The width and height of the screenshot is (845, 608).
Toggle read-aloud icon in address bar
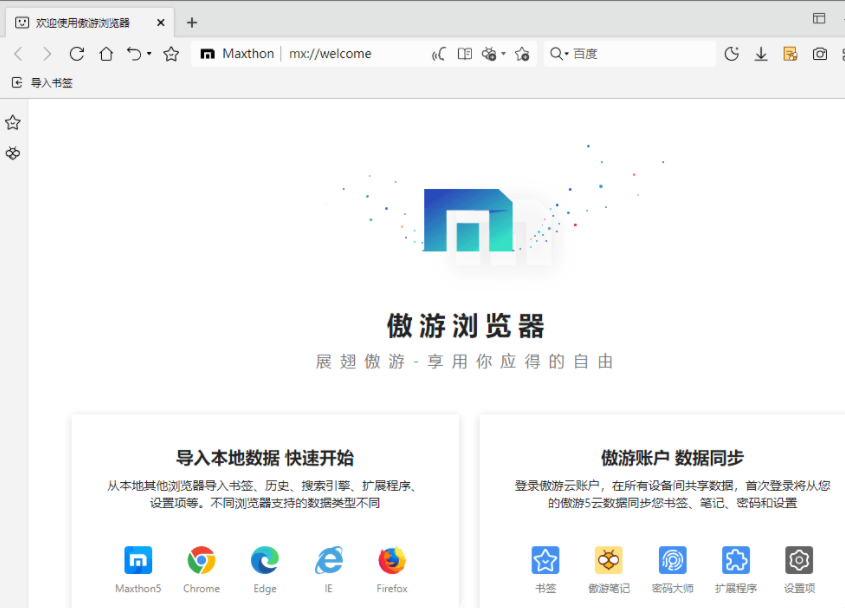click(x=438, y=54)
